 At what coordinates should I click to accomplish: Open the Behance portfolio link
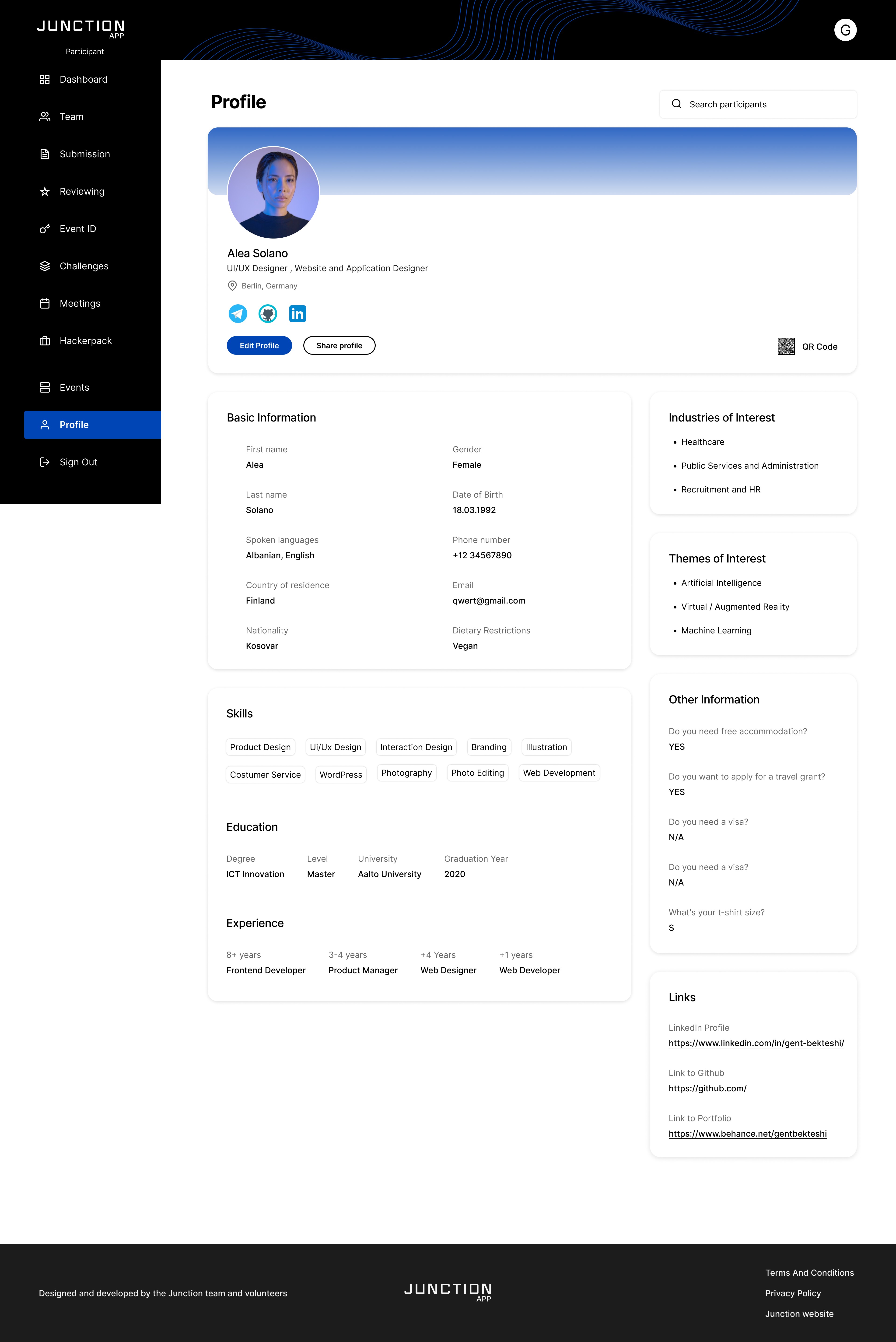click(x=747, y=1133)
